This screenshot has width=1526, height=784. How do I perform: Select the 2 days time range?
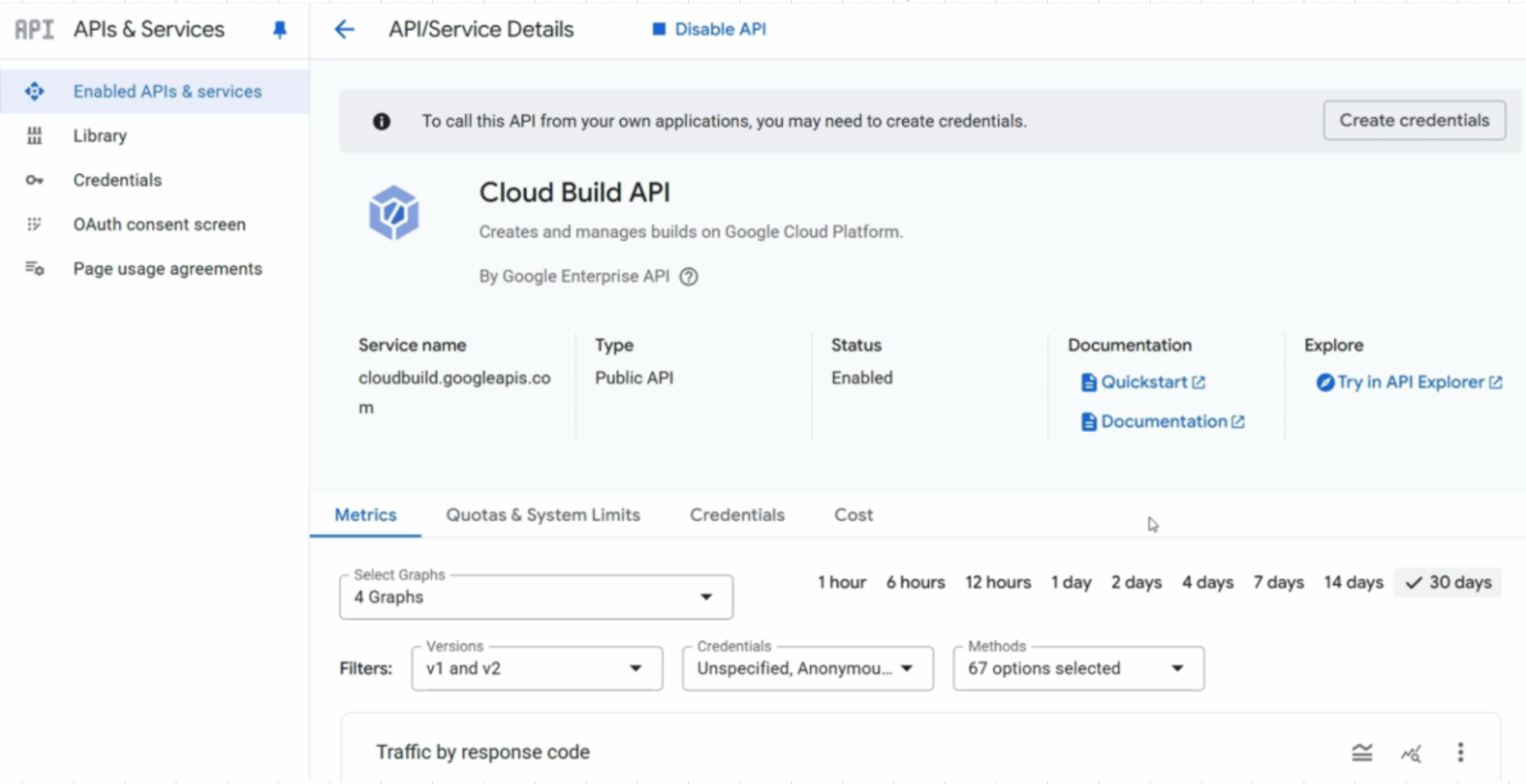(x=1136, y=583)
